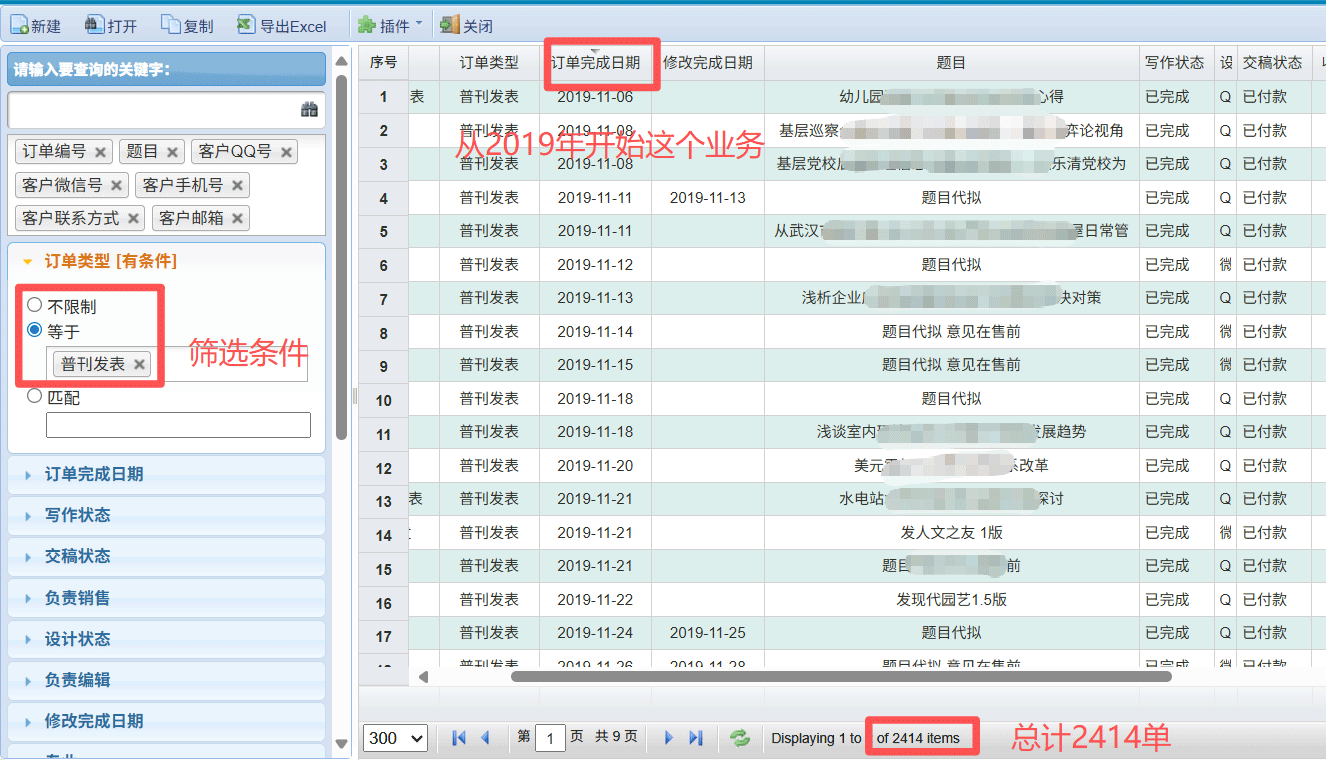Select the 等于 radio option

coord(35,331)
